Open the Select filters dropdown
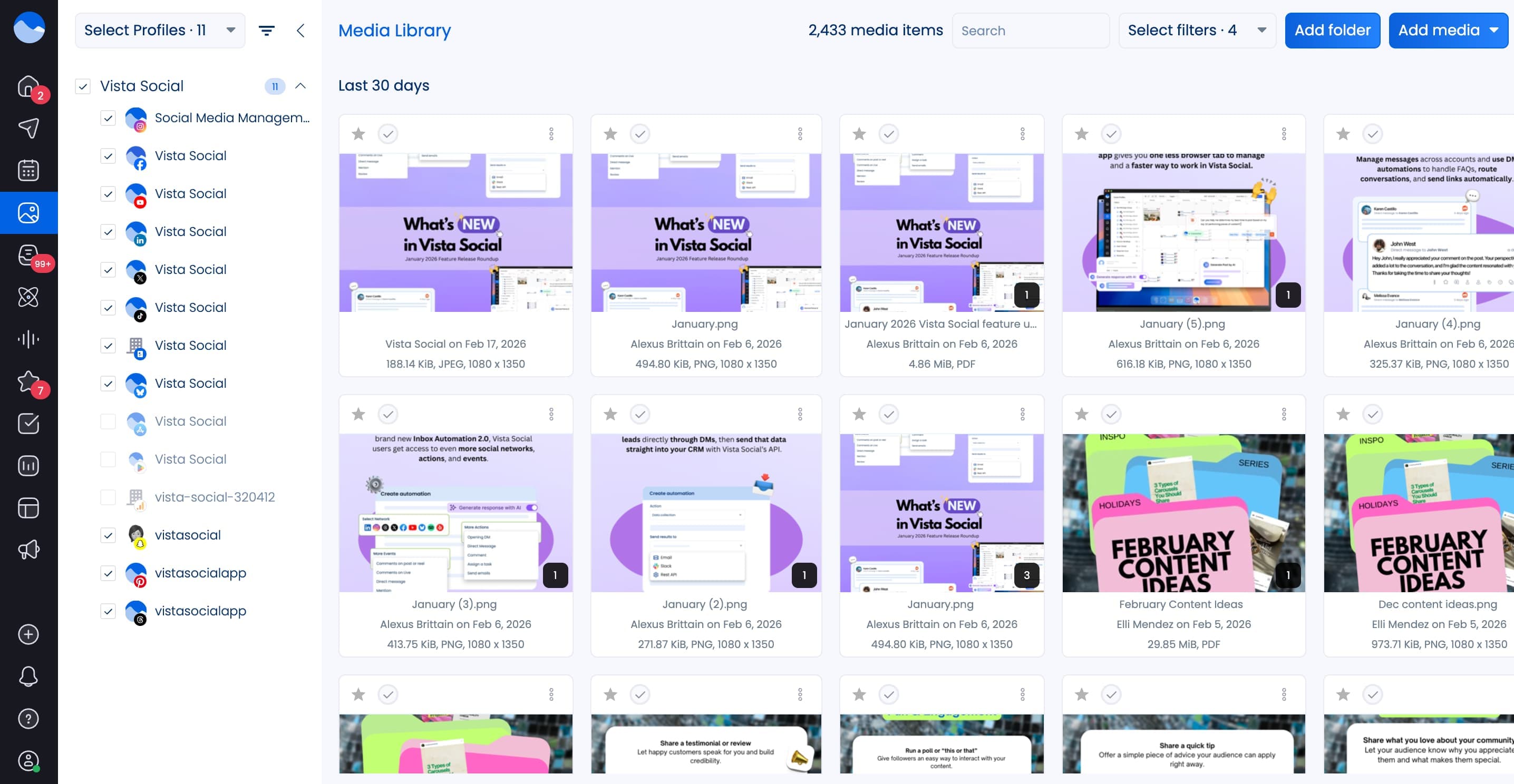Screen dimensions: 1514x784 click(1196, 30)
